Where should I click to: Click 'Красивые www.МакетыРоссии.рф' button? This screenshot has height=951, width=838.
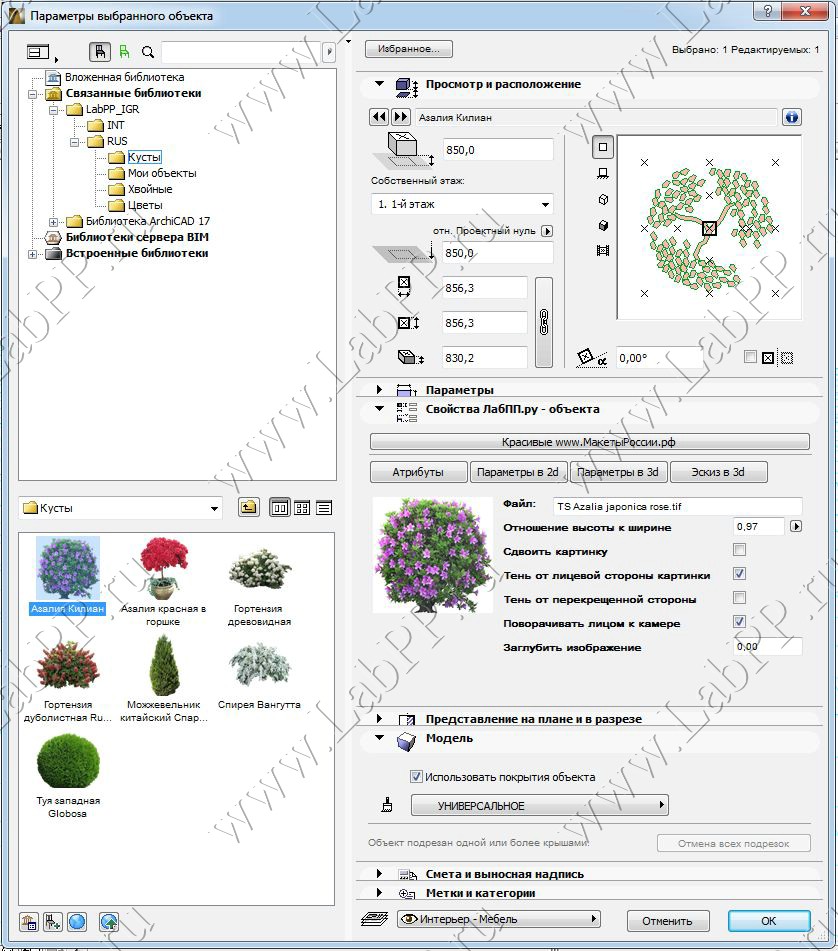coord(589,442)
